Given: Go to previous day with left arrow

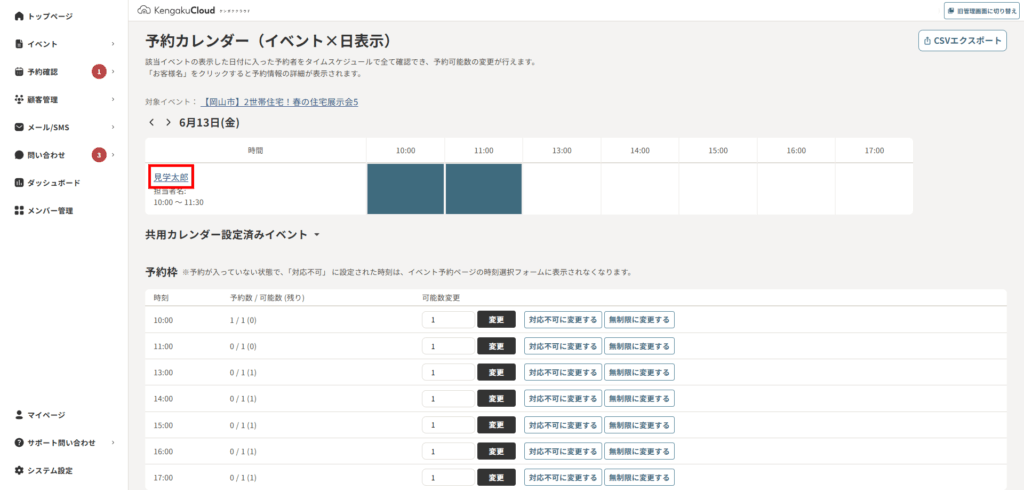Looking at the screenshot, I should (x=152, y=122).
